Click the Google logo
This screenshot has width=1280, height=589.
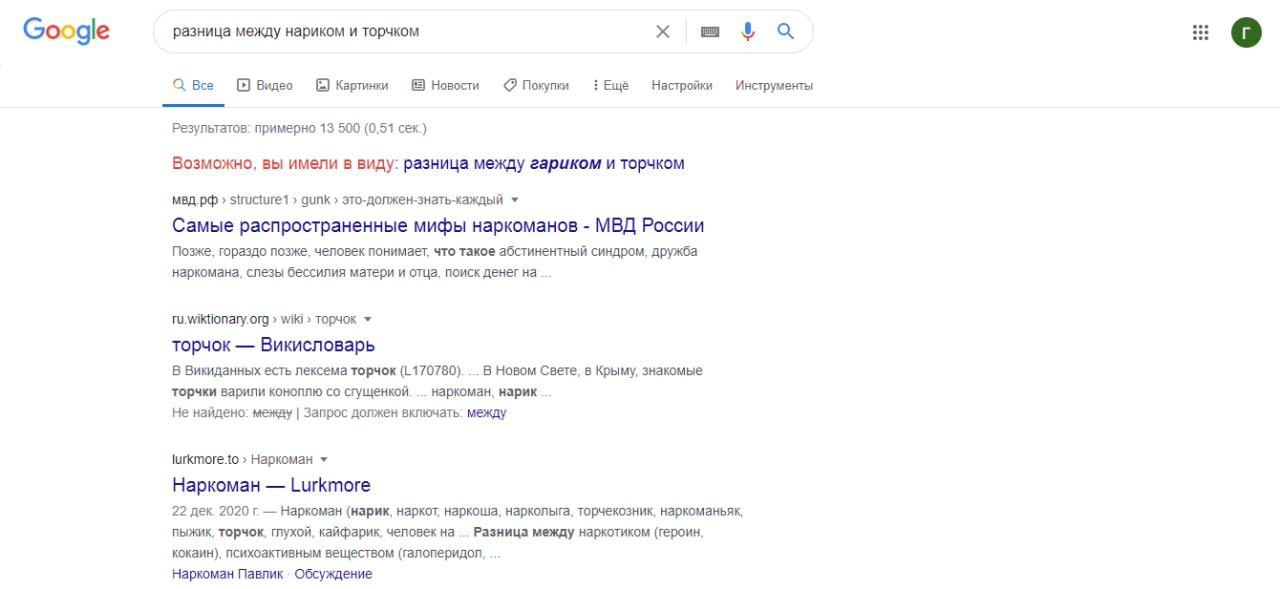tap(66, 31)
